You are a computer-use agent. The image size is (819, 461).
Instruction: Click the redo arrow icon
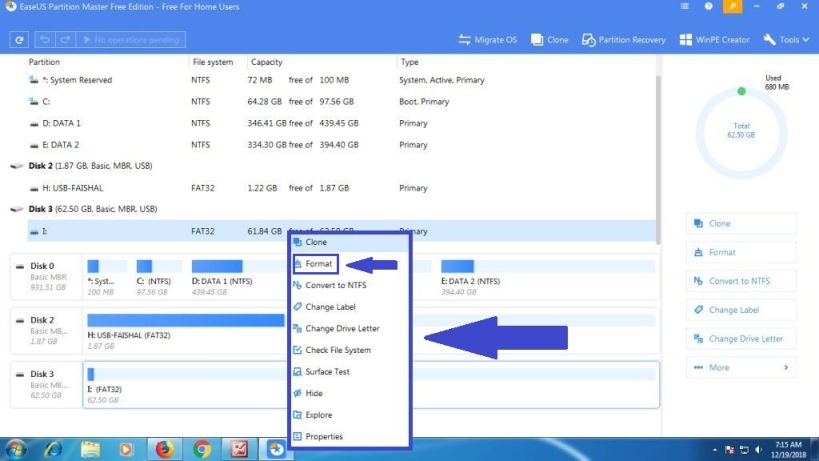pyautogui.click(x=65, y=40)
